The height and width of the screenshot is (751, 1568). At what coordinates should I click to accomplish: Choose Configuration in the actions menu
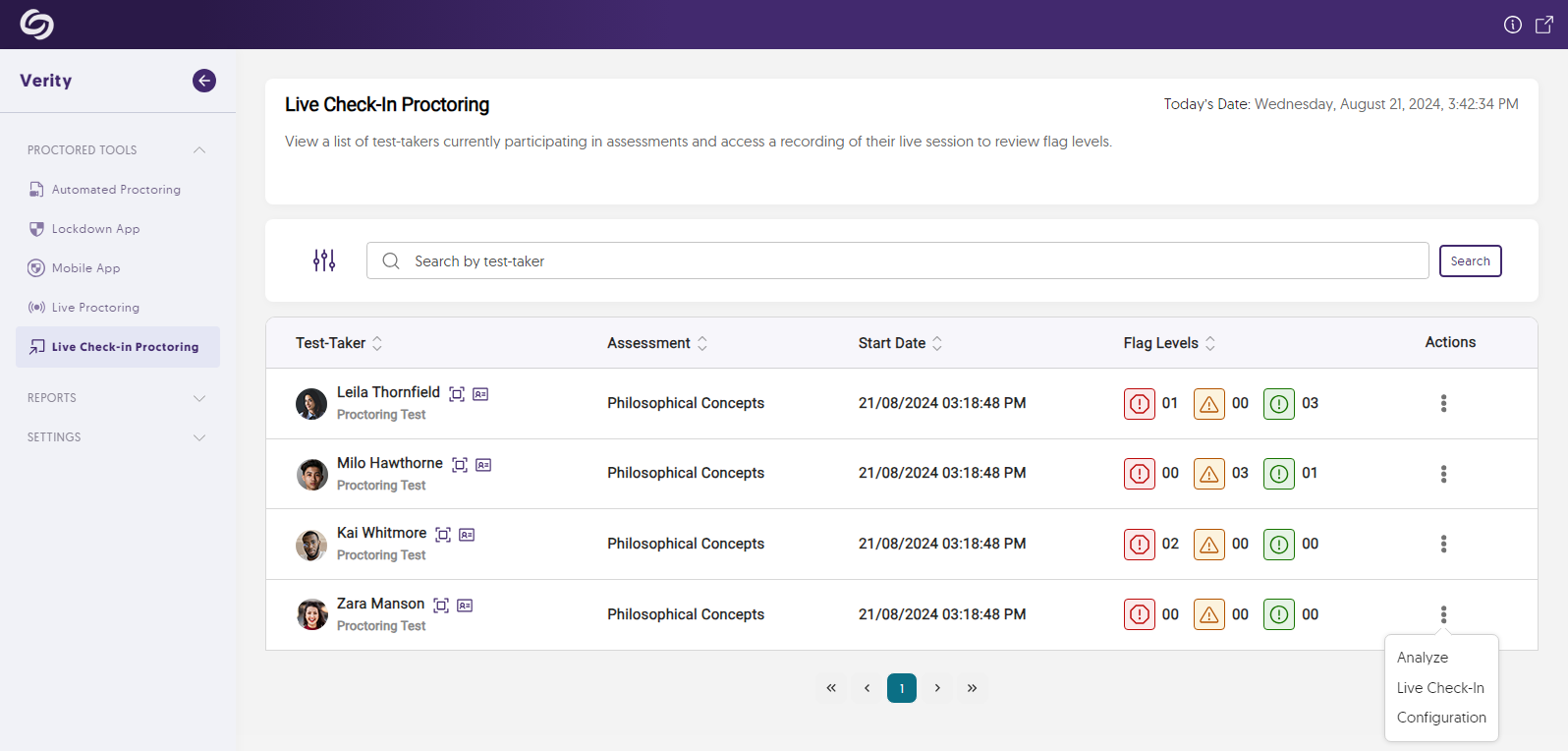tap(1441, 718)
